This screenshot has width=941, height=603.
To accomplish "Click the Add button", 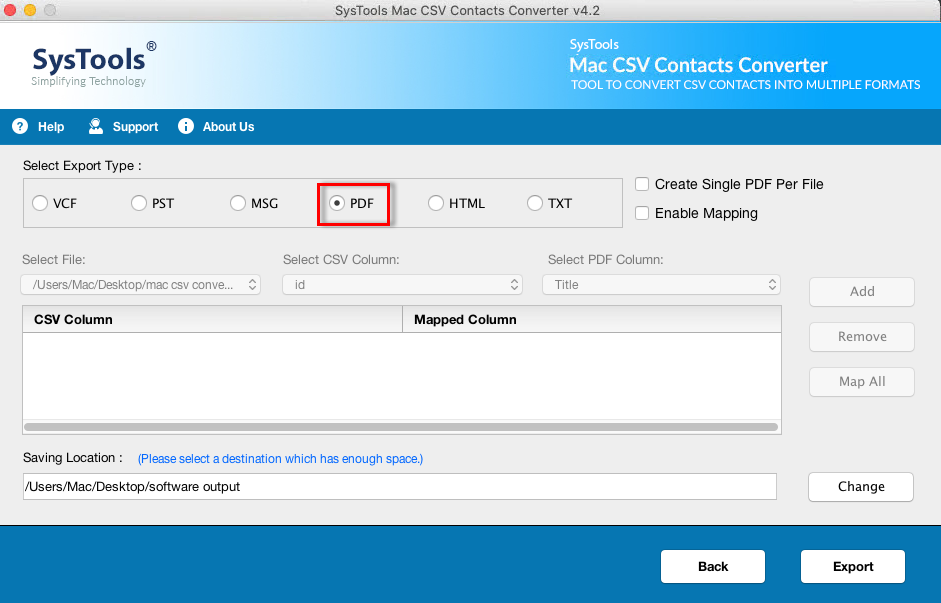I will click(x=861, y=292).
